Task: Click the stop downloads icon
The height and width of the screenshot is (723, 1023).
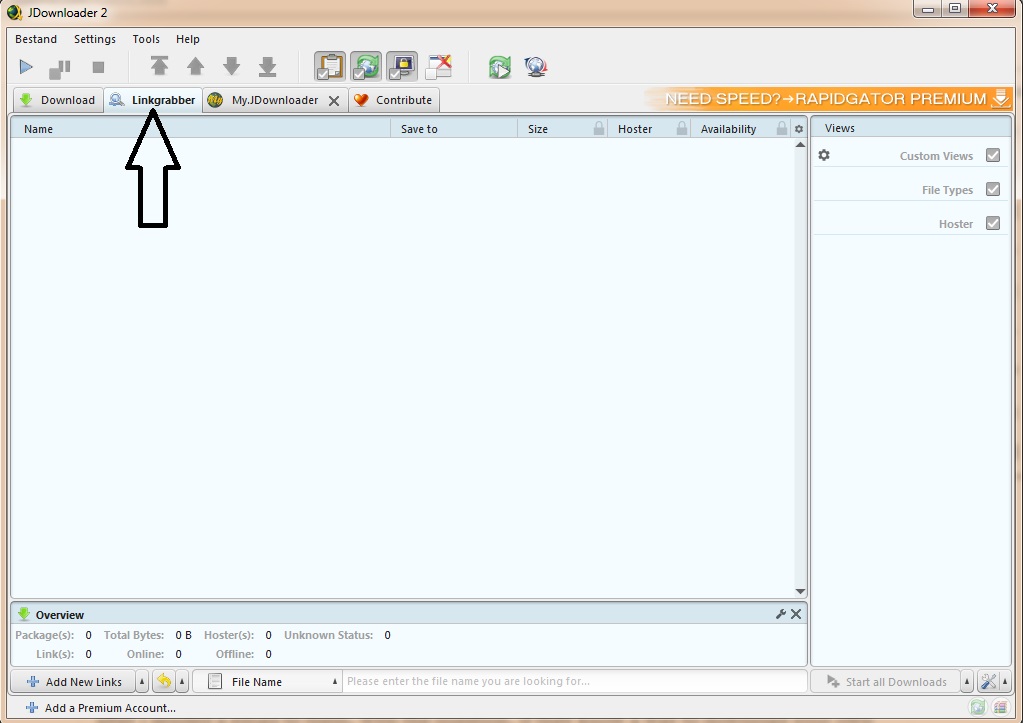Action: click(x=99, y=67)
